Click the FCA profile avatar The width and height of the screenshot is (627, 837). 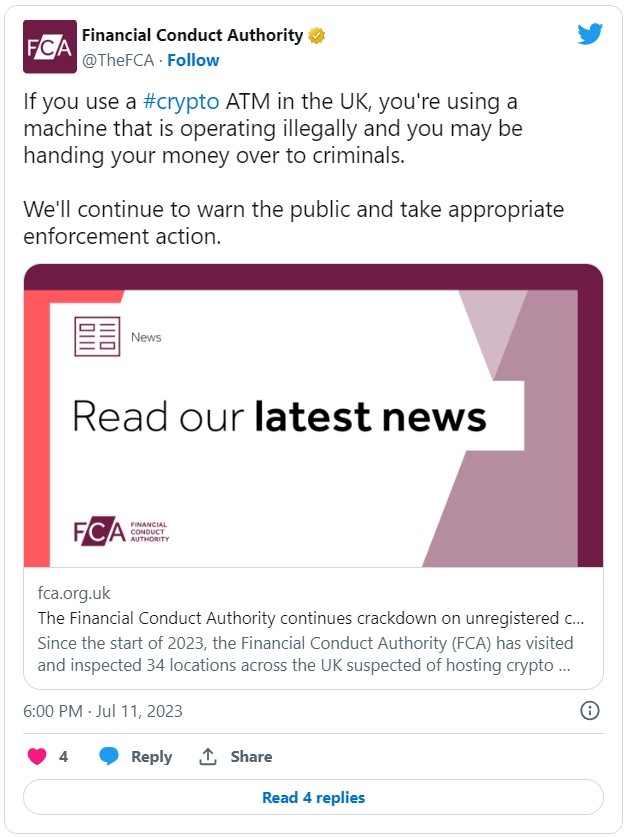click(49, 47)
